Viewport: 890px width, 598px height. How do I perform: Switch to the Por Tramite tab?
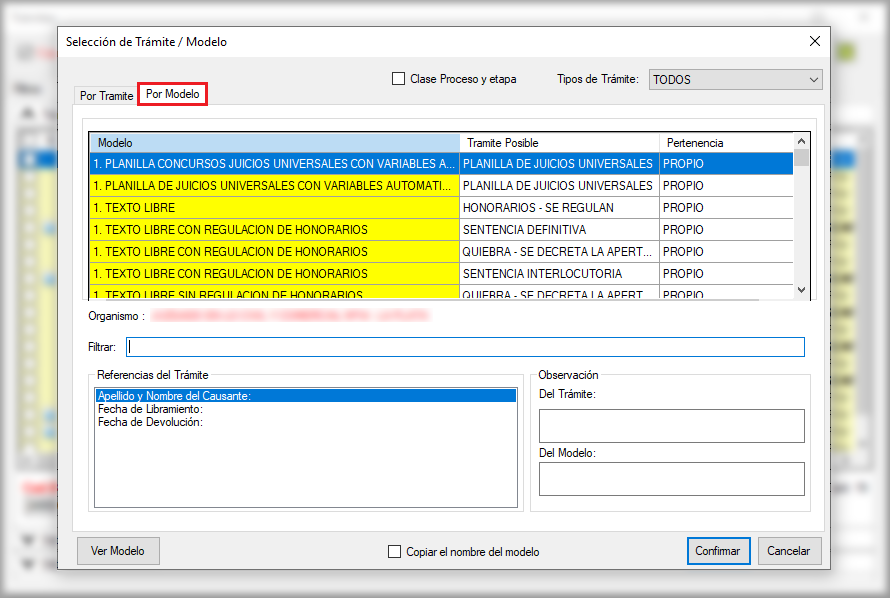click(106, 96)
